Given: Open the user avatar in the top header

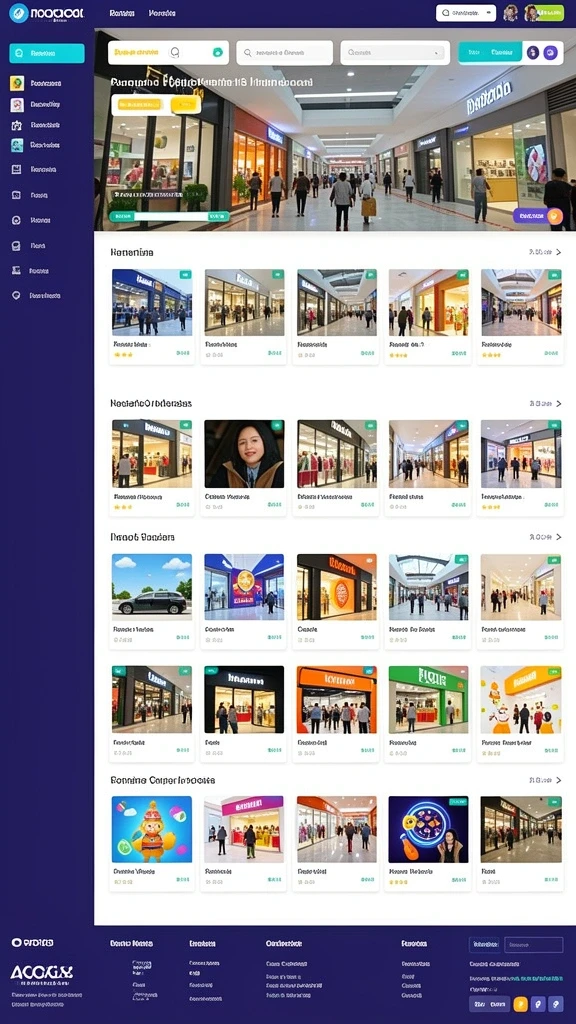Looking at the screenshot, I should pos(510,13).
